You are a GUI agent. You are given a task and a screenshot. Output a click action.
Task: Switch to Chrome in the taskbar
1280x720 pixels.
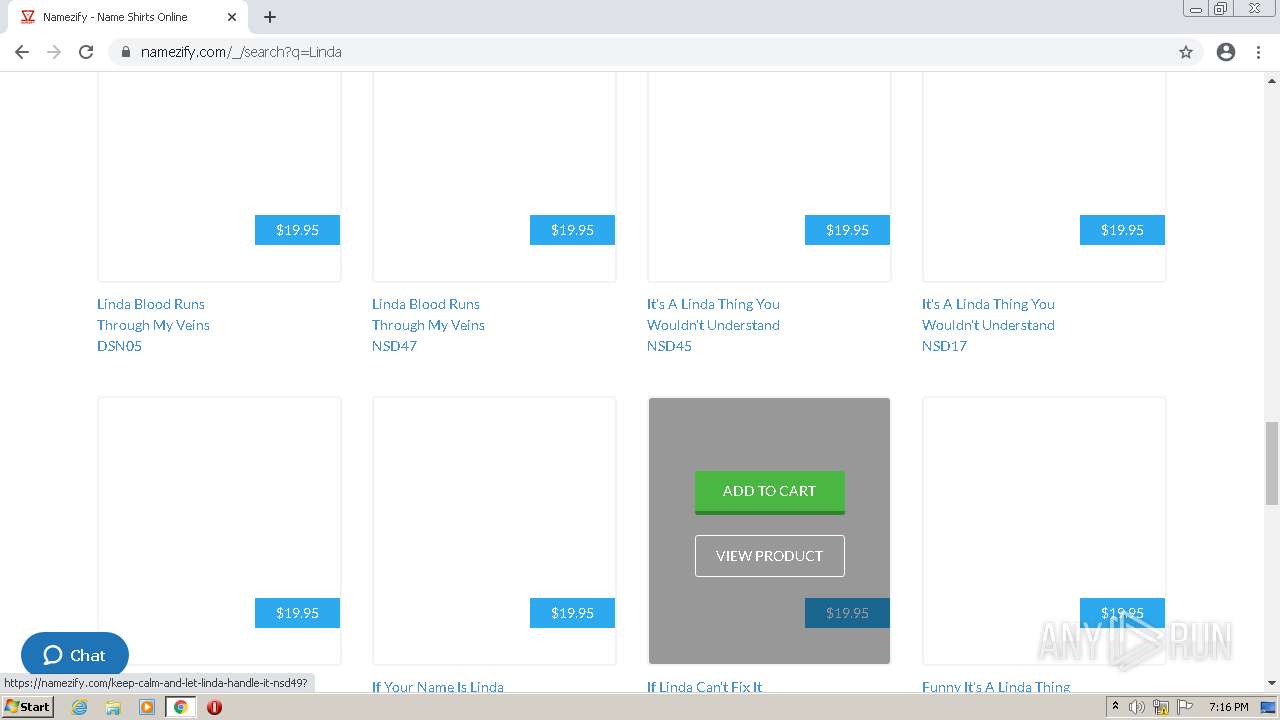pos(181,707)
